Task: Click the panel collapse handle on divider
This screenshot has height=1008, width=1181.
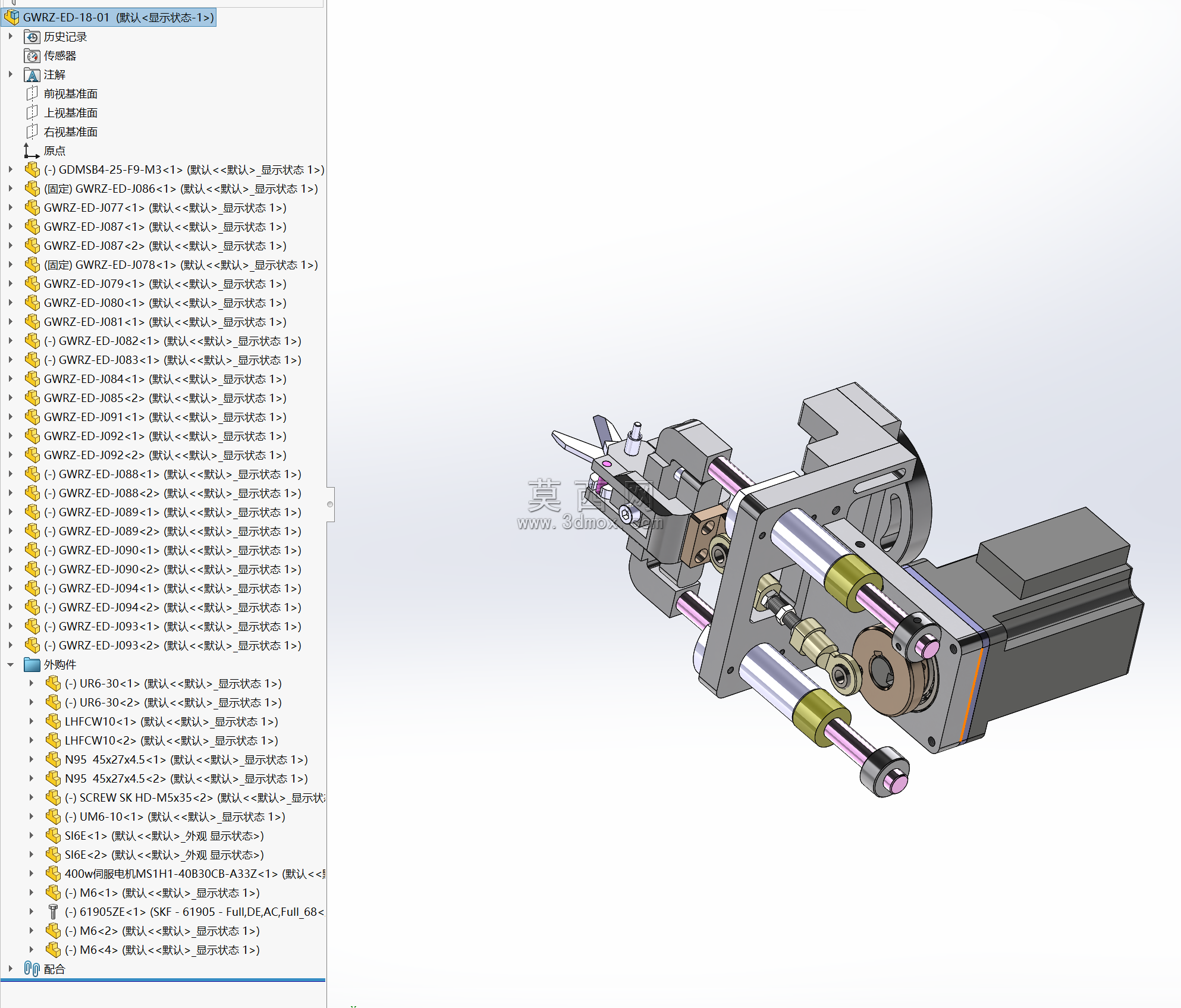Action: click(330, 504)
